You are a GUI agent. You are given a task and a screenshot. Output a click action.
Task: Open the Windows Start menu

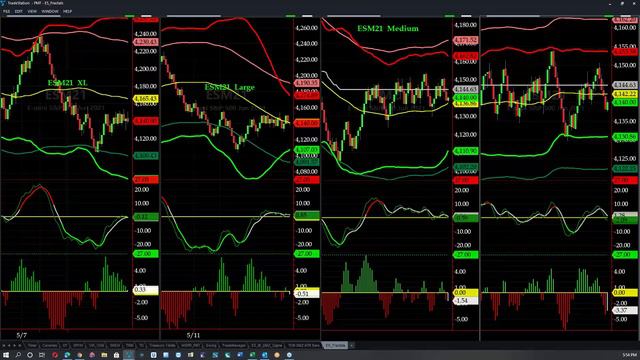pyautogui.click(x=6, y=355)
